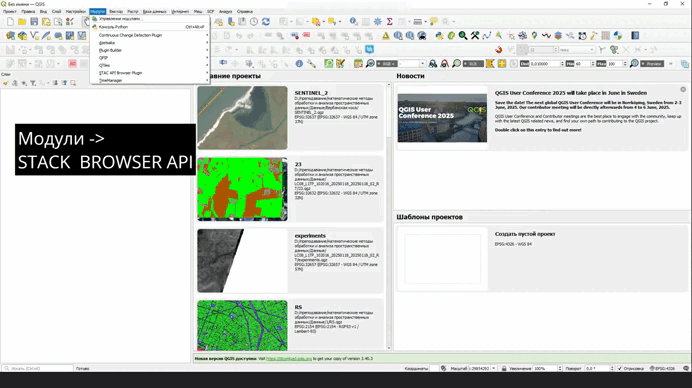The image size is (692, 388).
Task: Expand the Plugin Builder submenu
Action: point(150,50)
